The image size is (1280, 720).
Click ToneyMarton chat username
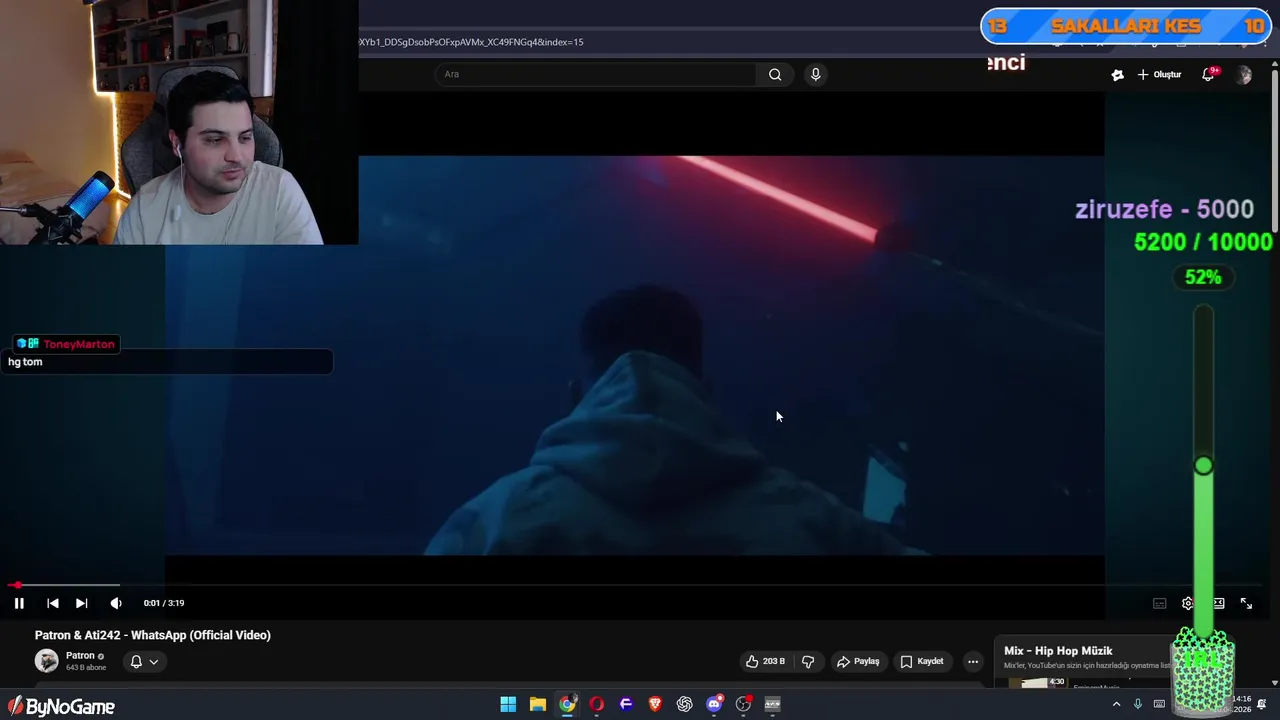point(79,344)
